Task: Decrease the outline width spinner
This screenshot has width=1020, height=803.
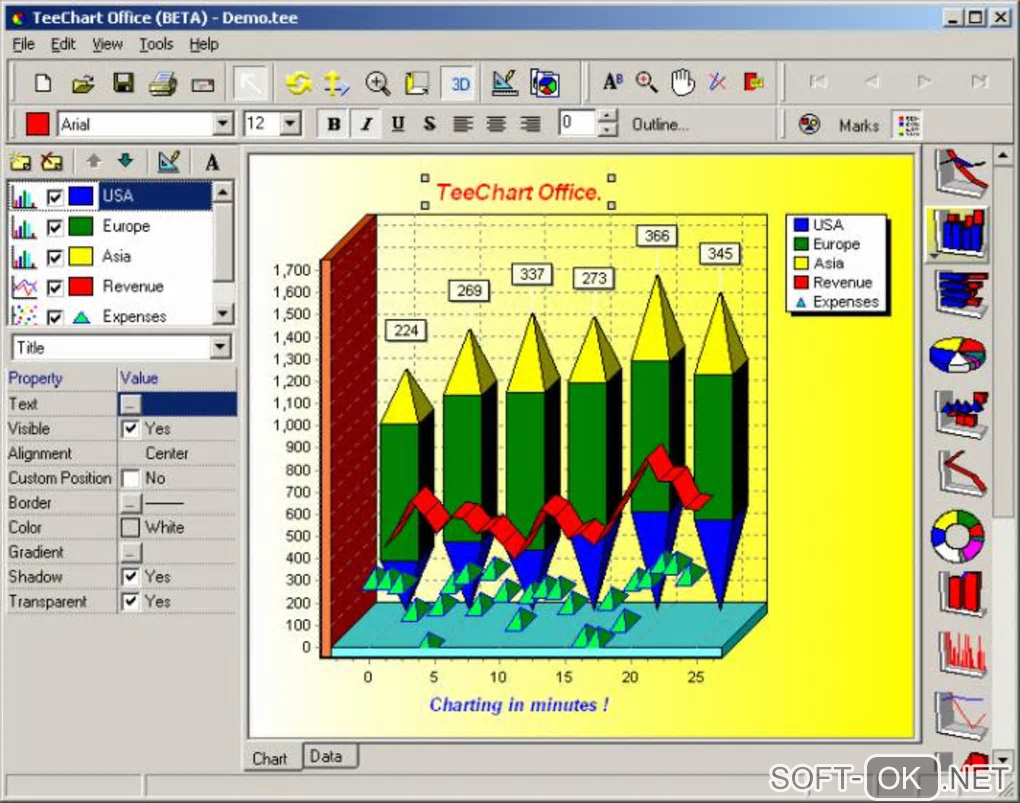Action: 606,129
